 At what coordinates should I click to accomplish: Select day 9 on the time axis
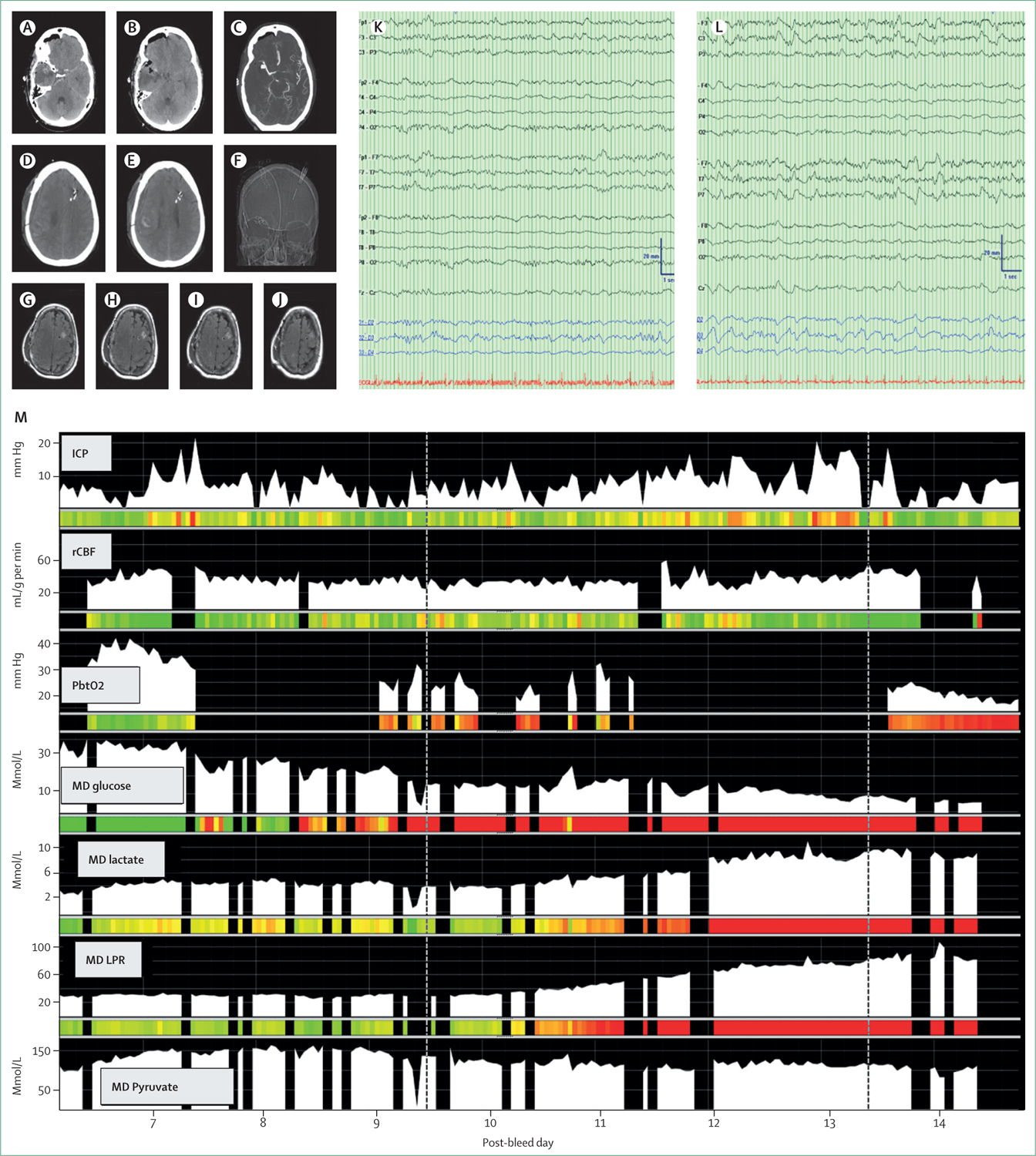click(377, 1124)
